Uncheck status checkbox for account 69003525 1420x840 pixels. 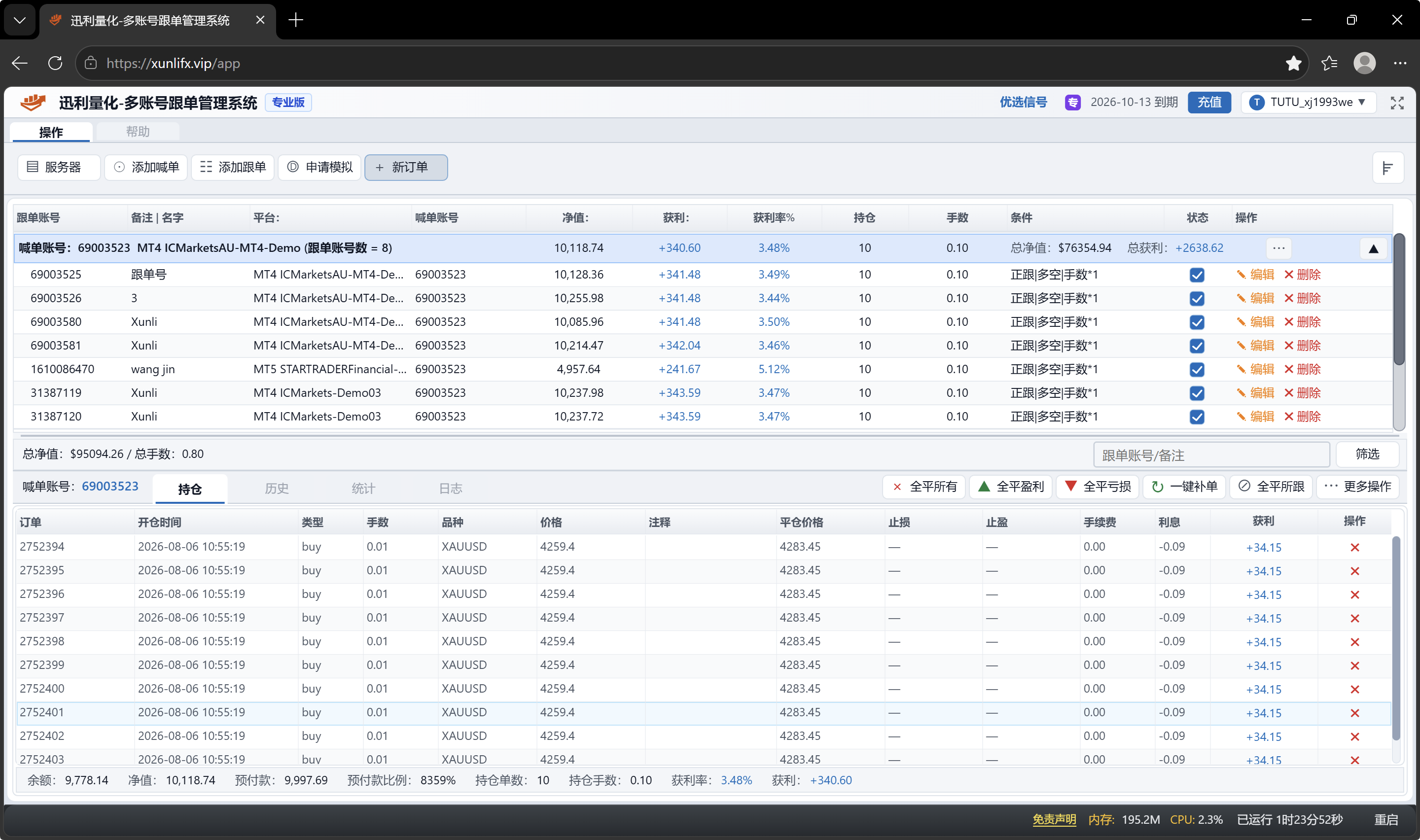[x=1197, y=275]
